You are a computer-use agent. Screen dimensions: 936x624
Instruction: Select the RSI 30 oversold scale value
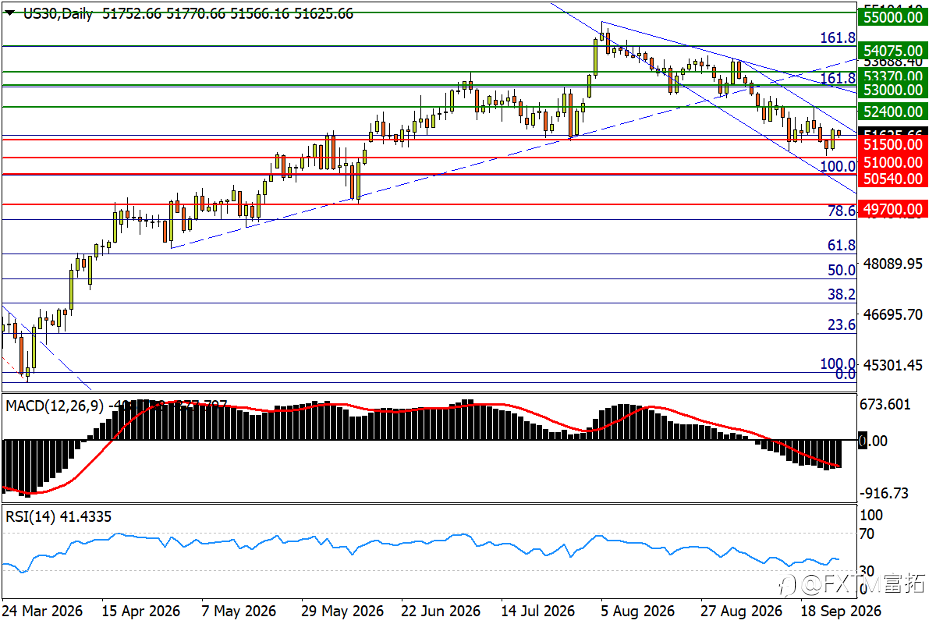(x=867, y=571)
